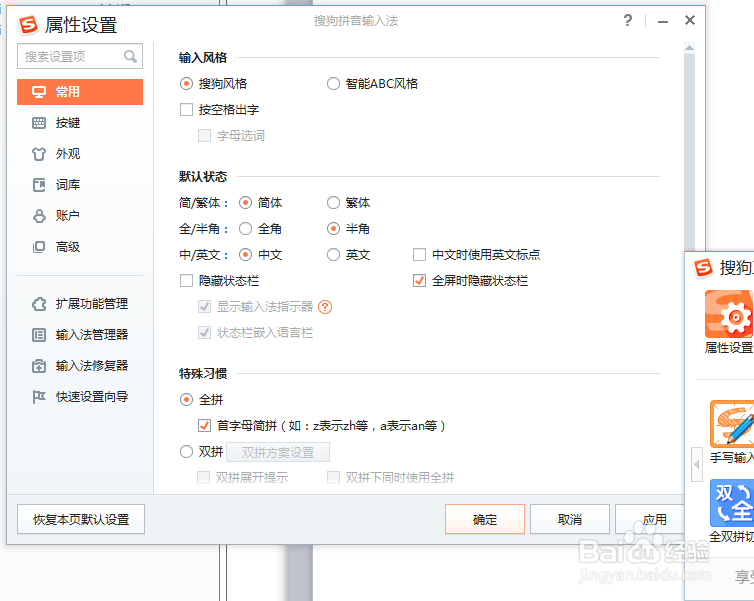Click the 高级 sidebar icon
754x601 pixels.
click(x=39, y=247)
